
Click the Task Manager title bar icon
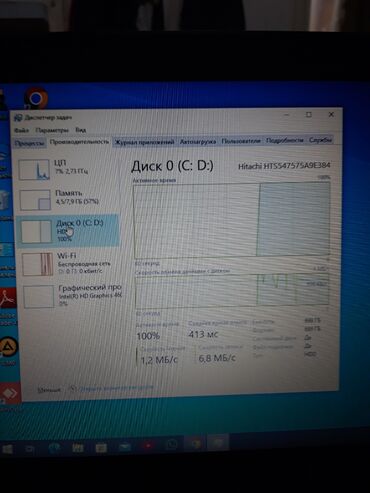coord(18,118)
